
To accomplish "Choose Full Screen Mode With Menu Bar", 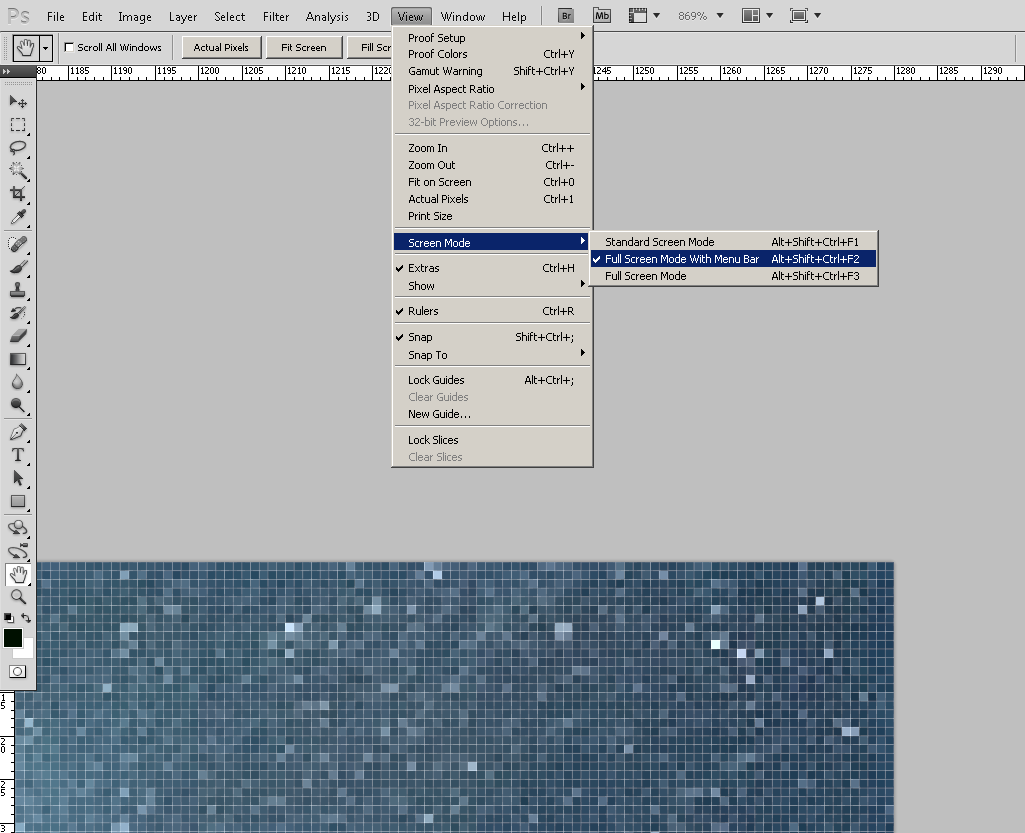I will pyautogui.click(x=733, y=259).
